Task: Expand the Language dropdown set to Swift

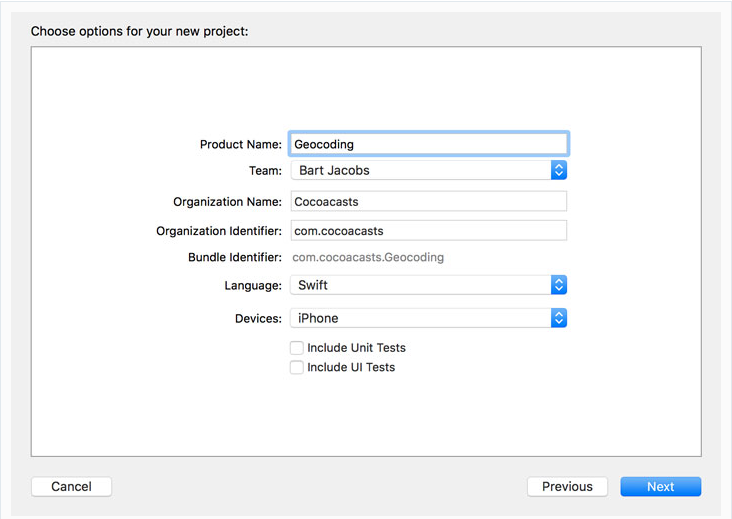Action: pos(420,285)
